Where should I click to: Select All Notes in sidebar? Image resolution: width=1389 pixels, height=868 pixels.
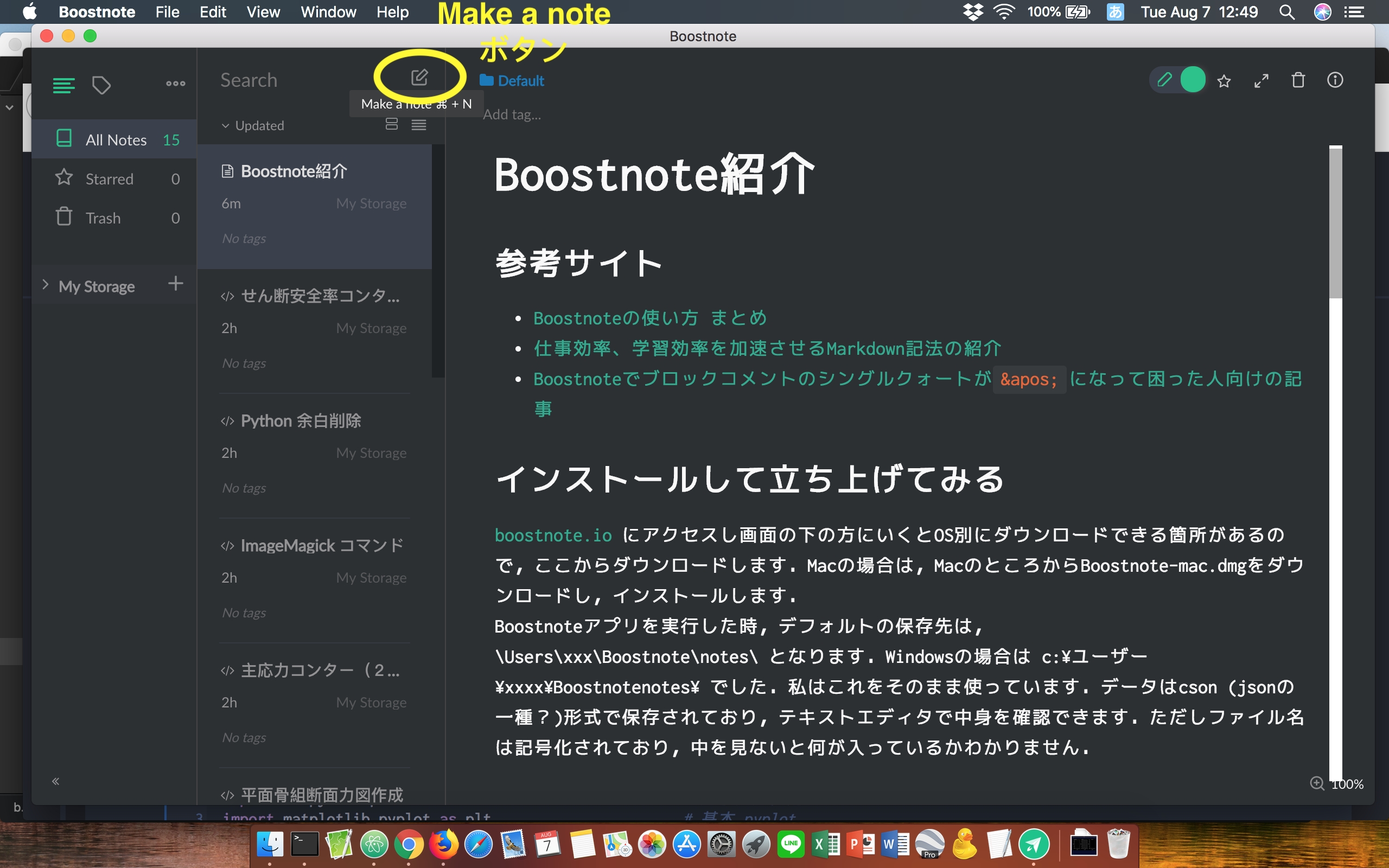114,139
